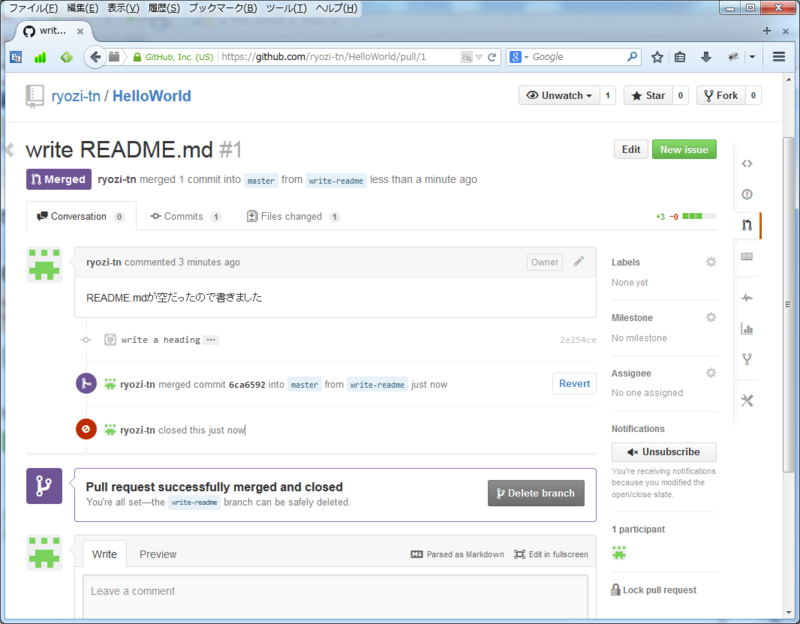Click the Revert button

pyautogui.click(x=574, y=384)
